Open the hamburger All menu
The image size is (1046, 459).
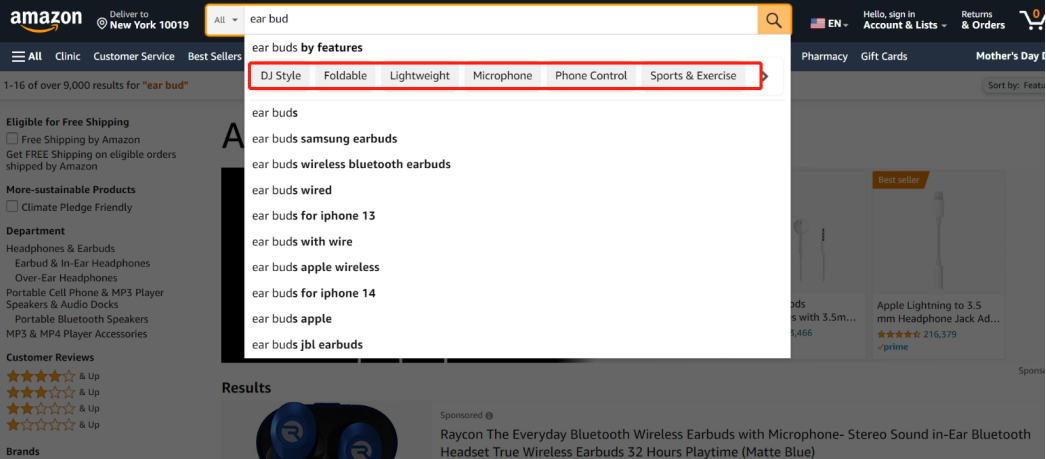[x=27, y=57]
